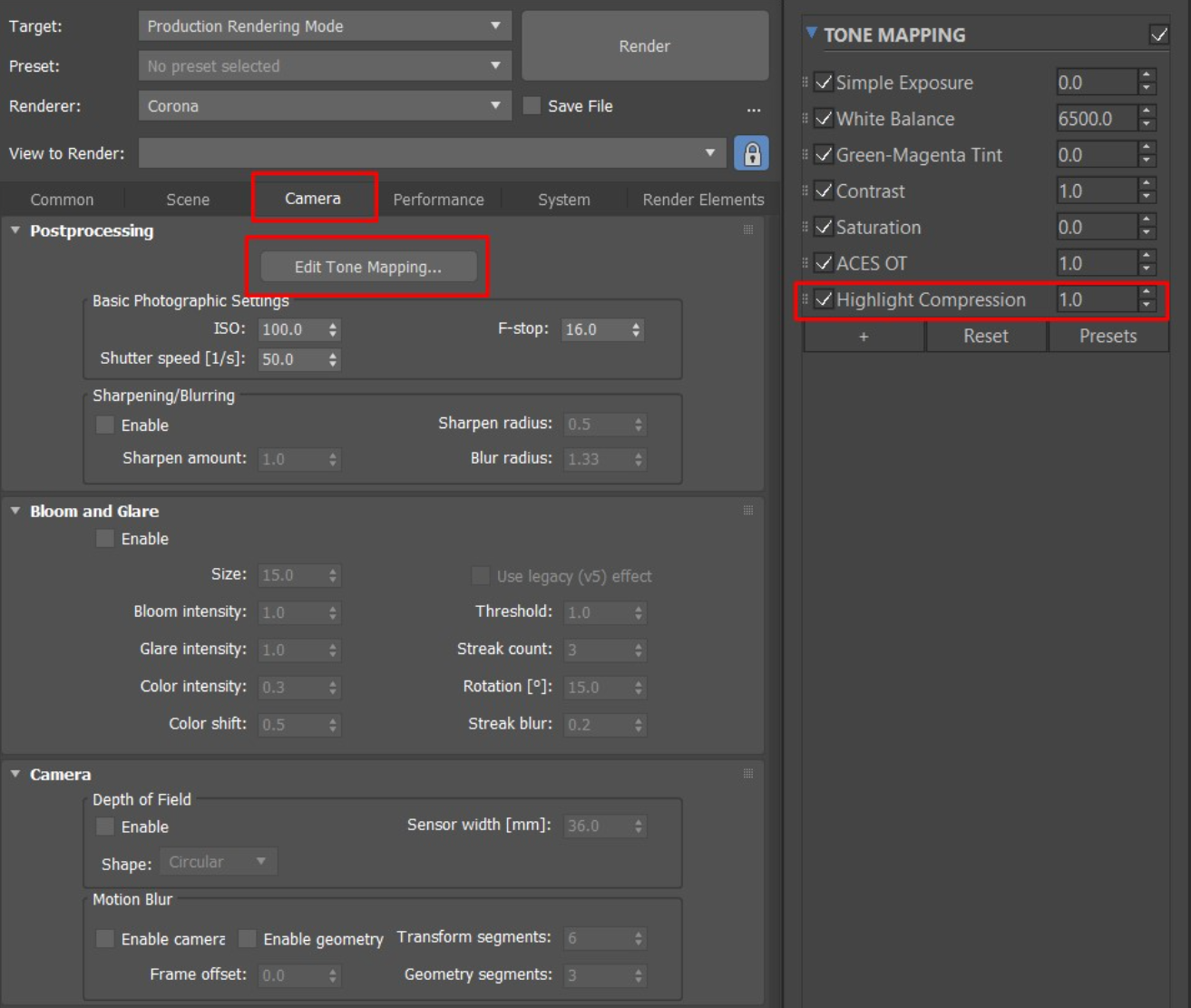This screenshot has width=1191, height=1008.
Task: Open the Render Elements tab
Action: (x=703, y=200)
